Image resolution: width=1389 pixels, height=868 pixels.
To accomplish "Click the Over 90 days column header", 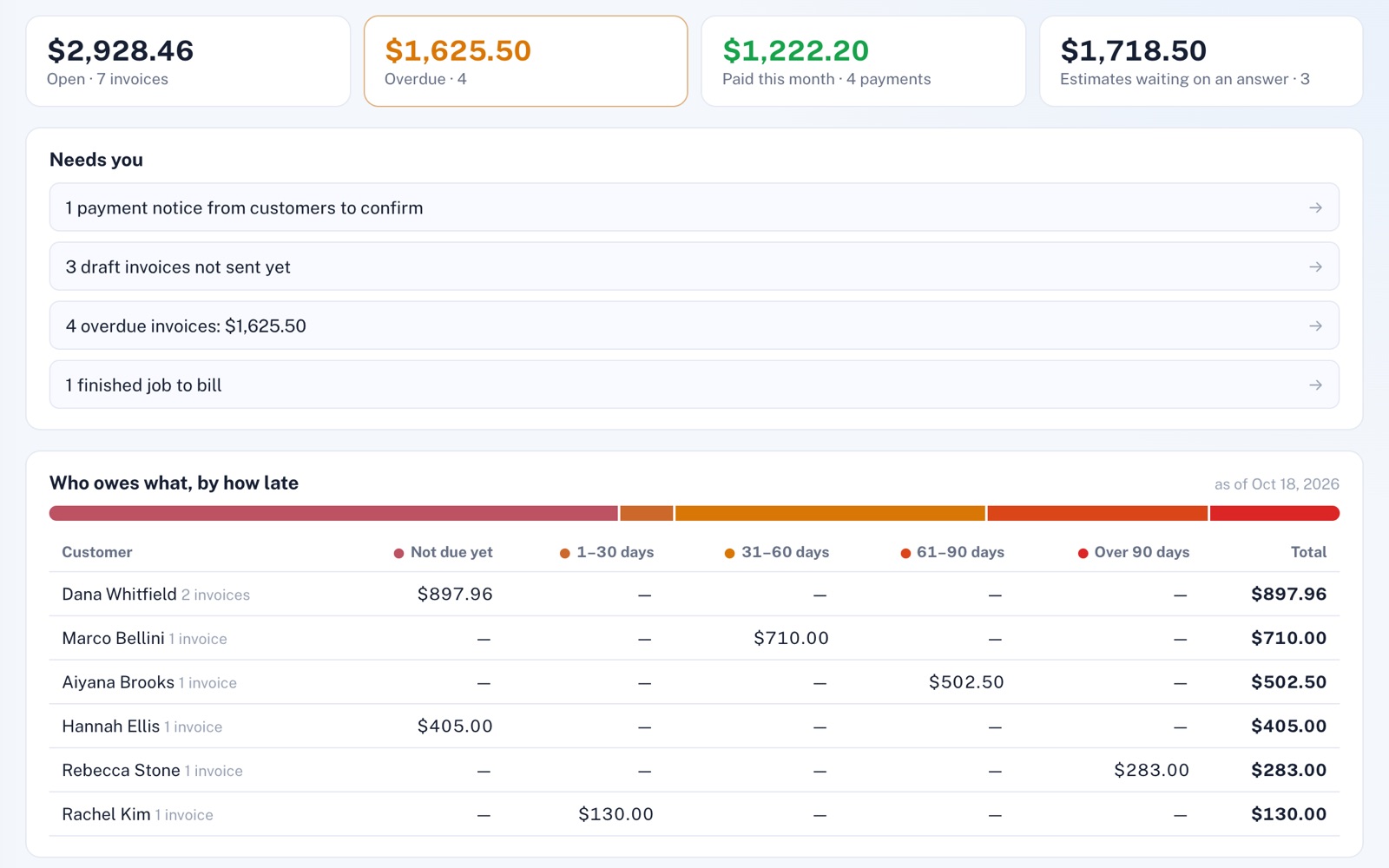I will (x=1134, y=552).
